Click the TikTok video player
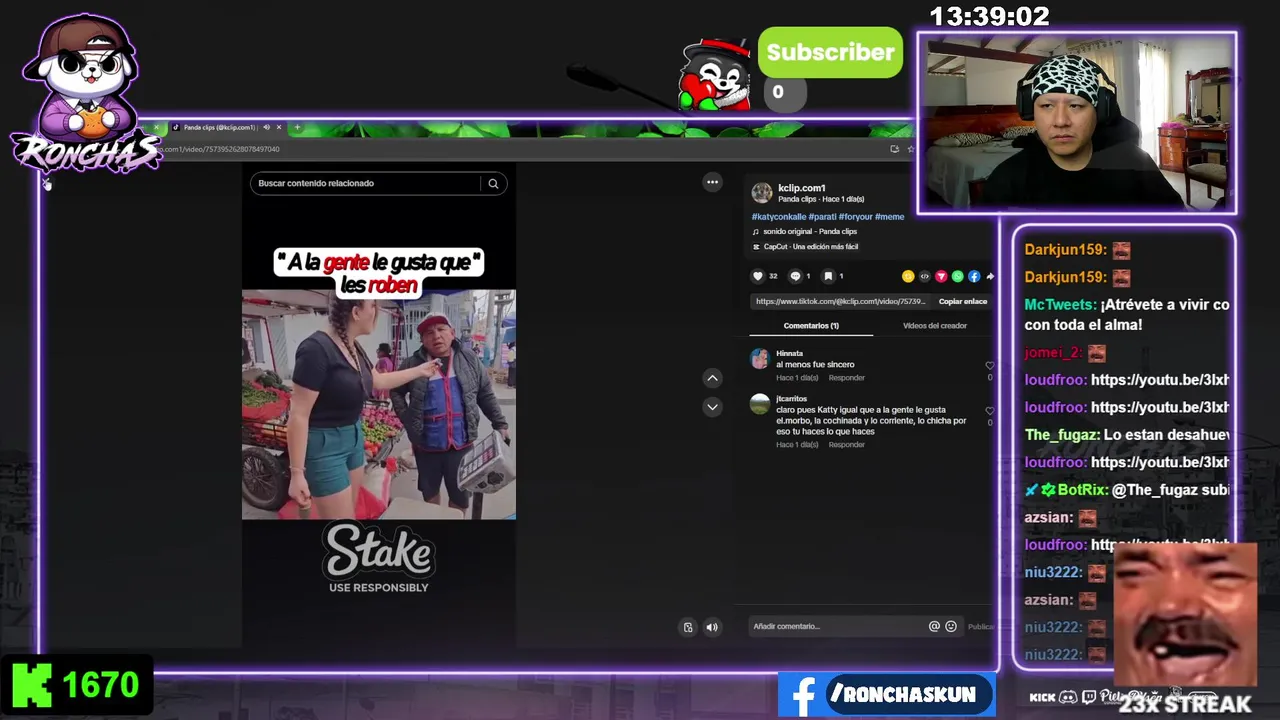This screenshot has width=1280, height=720. [379, 404]
